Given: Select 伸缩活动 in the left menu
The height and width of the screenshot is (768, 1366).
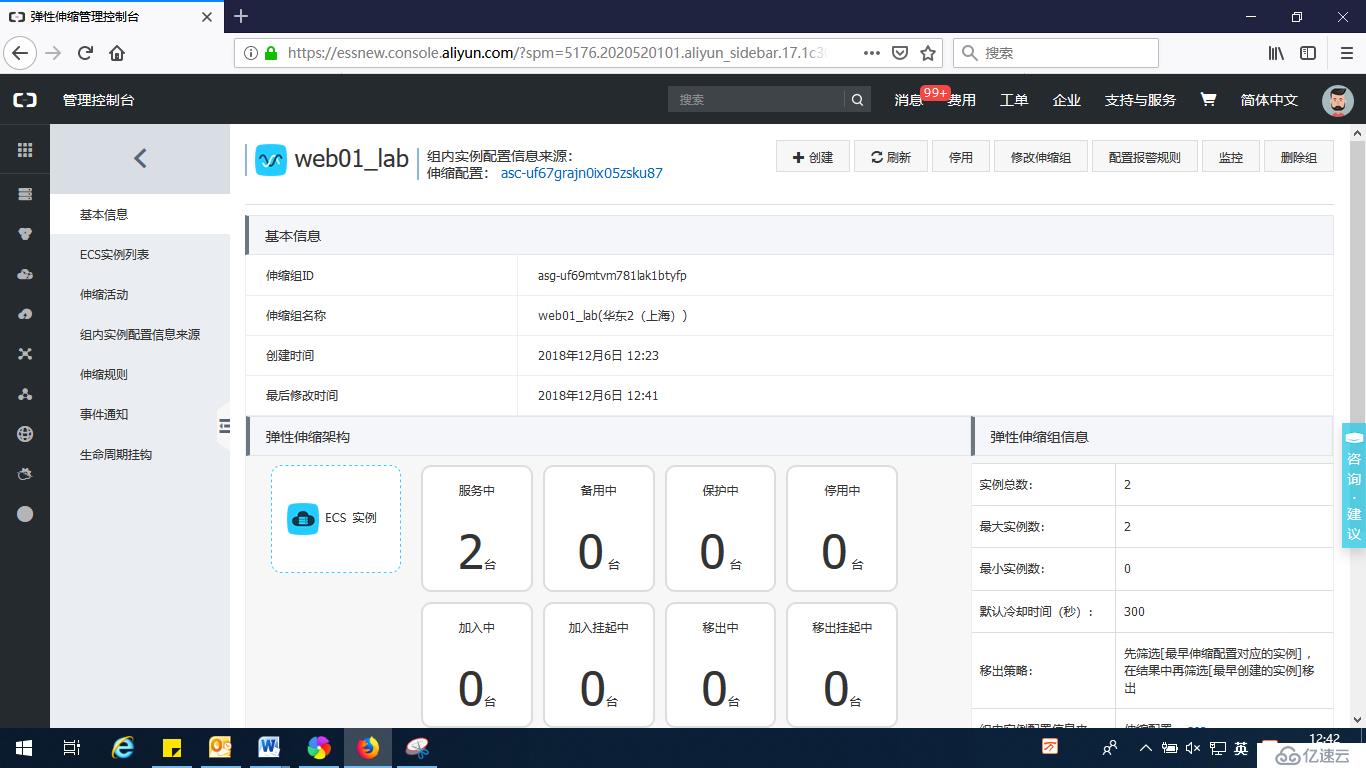Looking at the screenshot, I should 140,294.
